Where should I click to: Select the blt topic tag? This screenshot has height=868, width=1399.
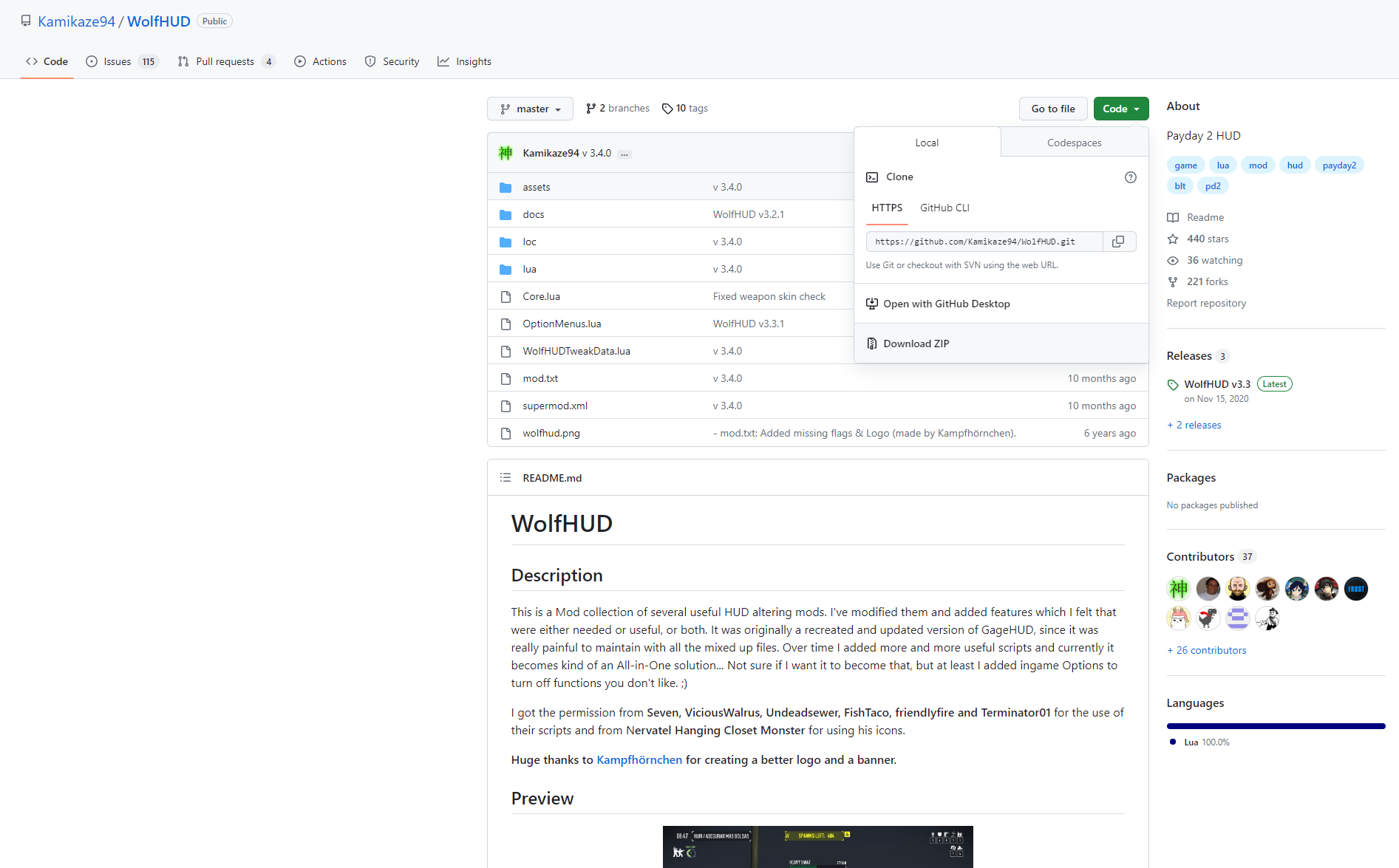[x=1180, y=186]
